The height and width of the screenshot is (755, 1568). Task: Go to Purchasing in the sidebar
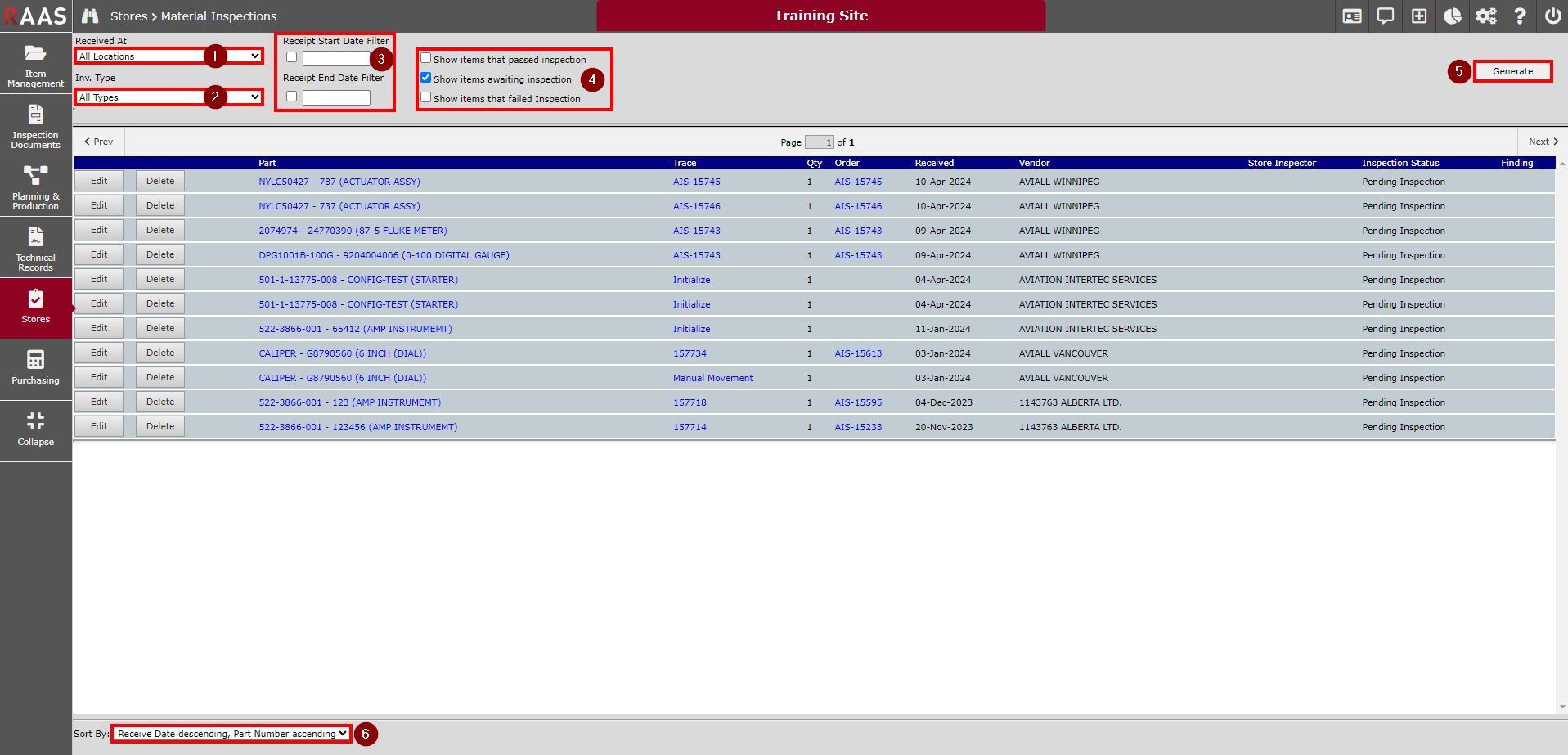(35, 368)
